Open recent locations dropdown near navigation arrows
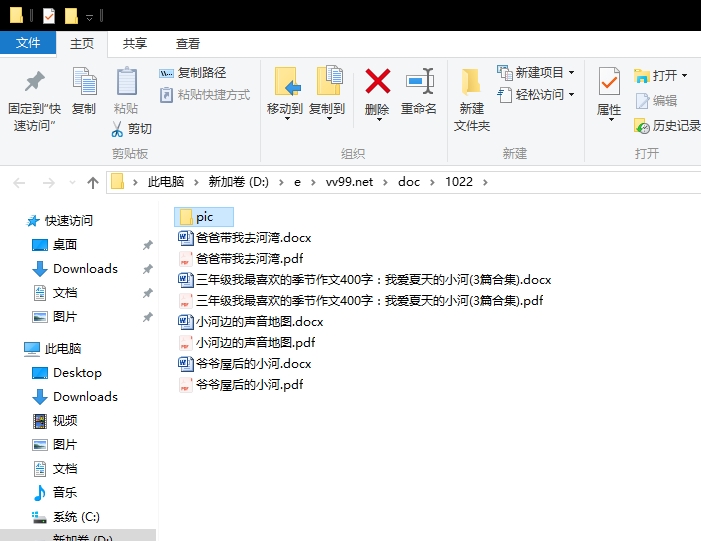 point(72,182)
